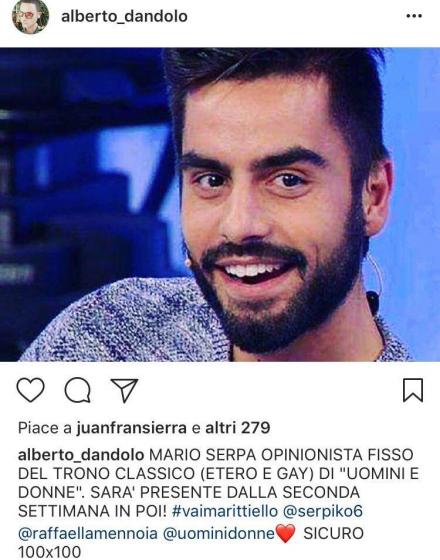Like the post with the heart icon

point(31,390)
